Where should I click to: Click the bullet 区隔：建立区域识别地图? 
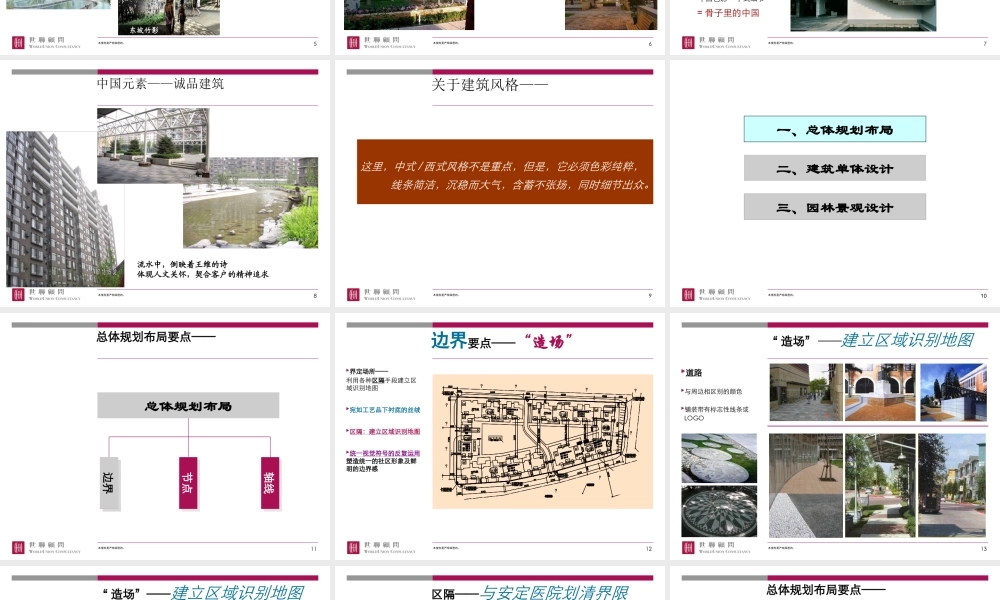(383, 432)
